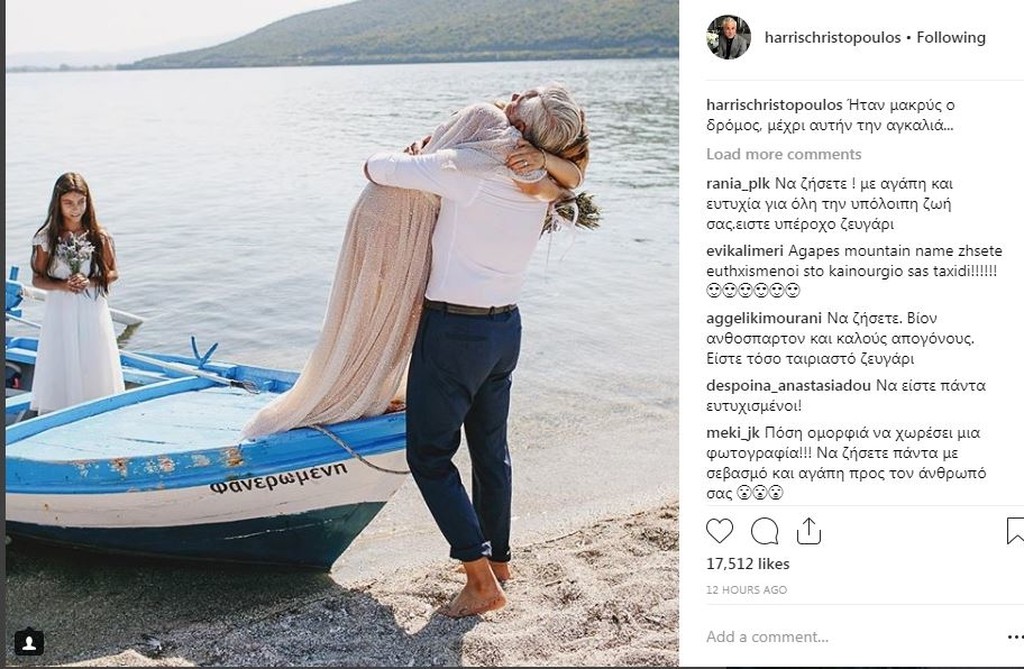This screenshot has width=1024, height=669.
Task: View the 17,512 likes list
Action: pyautogui.click(x=748, y=564)
